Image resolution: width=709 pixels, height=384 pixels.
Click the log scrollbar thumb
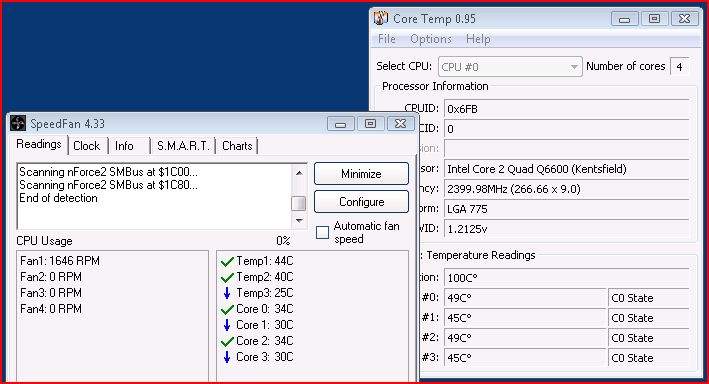[298, 203]
